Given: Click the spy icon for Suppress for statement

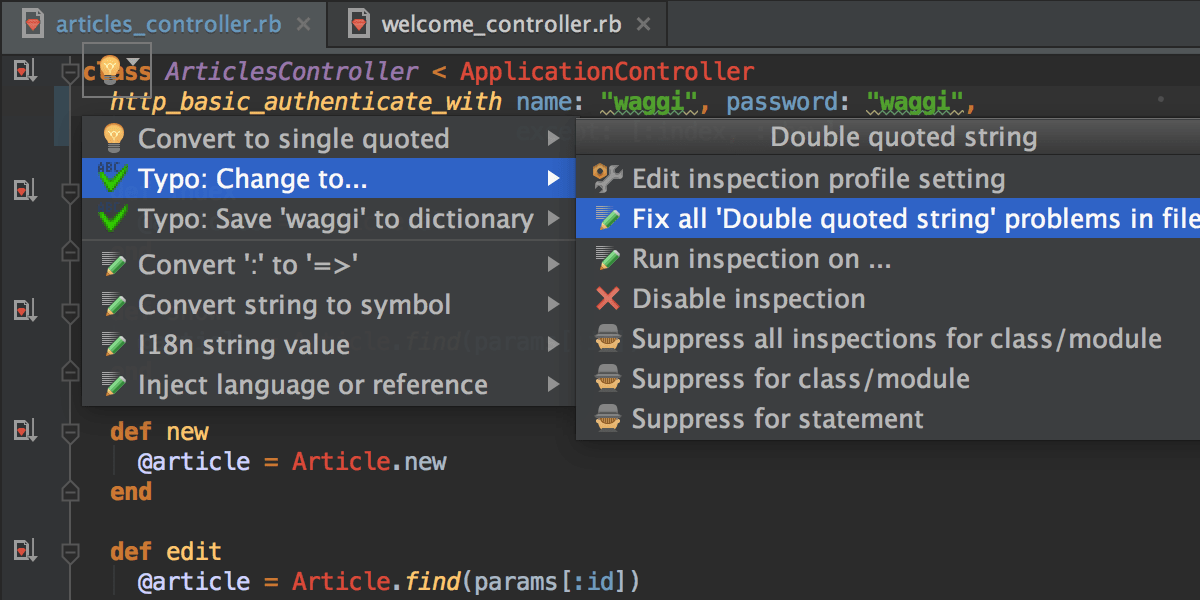Looking at the screenshot, I should pos(607,419).
